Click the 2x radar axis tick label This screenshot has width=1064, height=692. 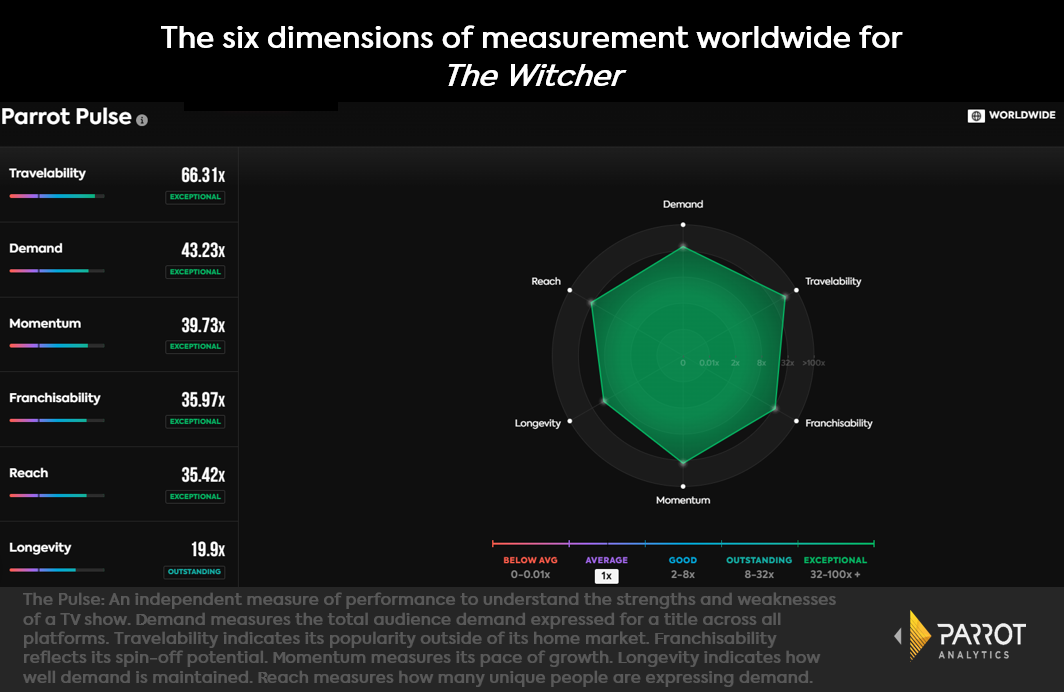coord(735,363)
